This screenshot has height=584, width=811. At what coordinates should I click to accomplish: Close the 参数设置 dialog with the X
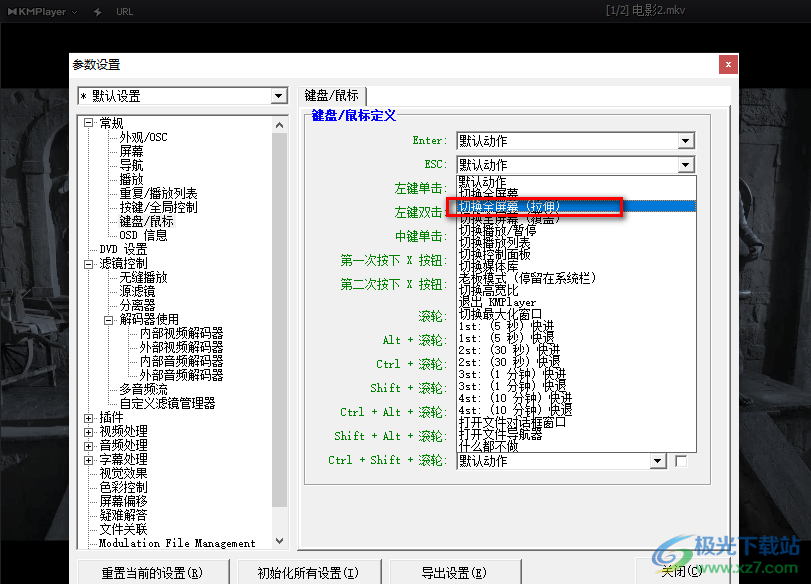728,65
